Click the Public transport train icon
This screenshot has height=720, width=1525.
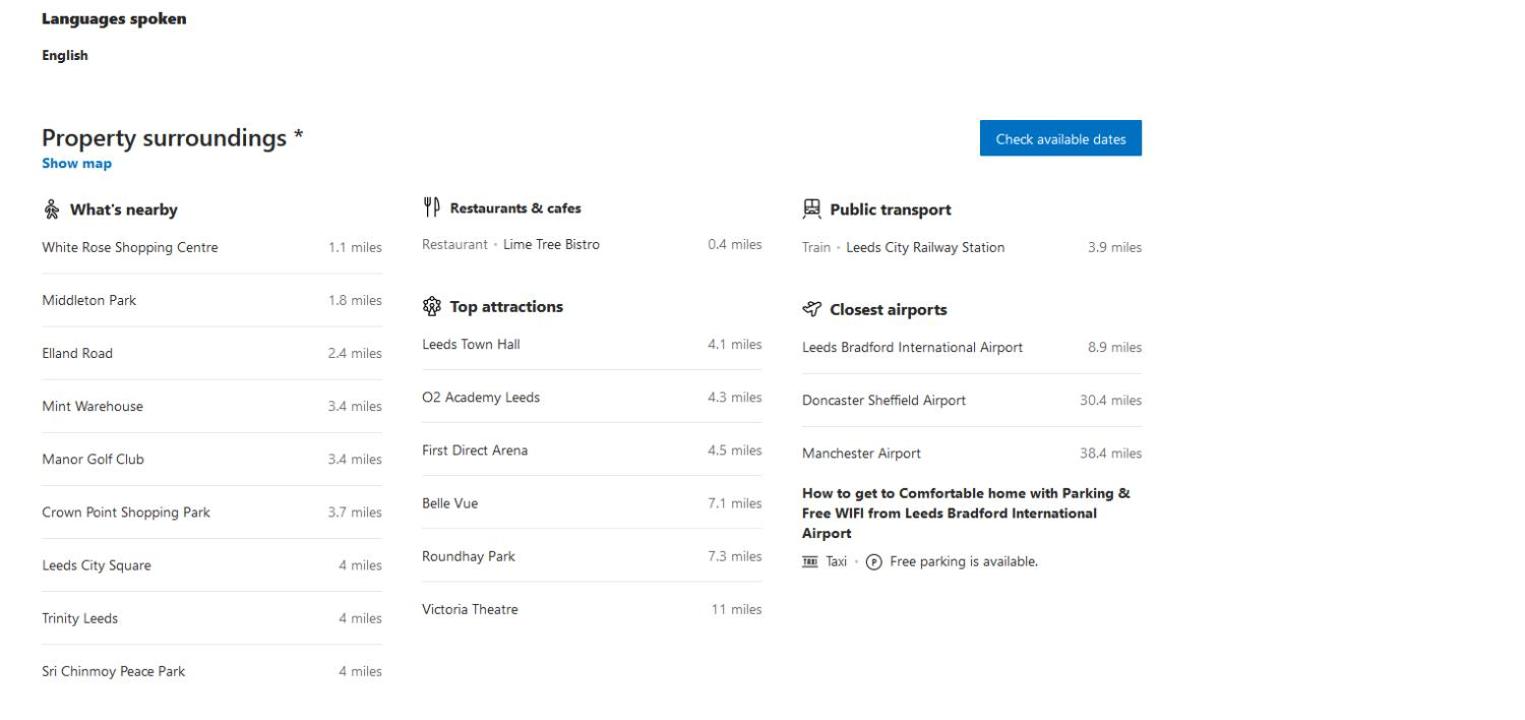pyautogui.click(x=811, y=209)
